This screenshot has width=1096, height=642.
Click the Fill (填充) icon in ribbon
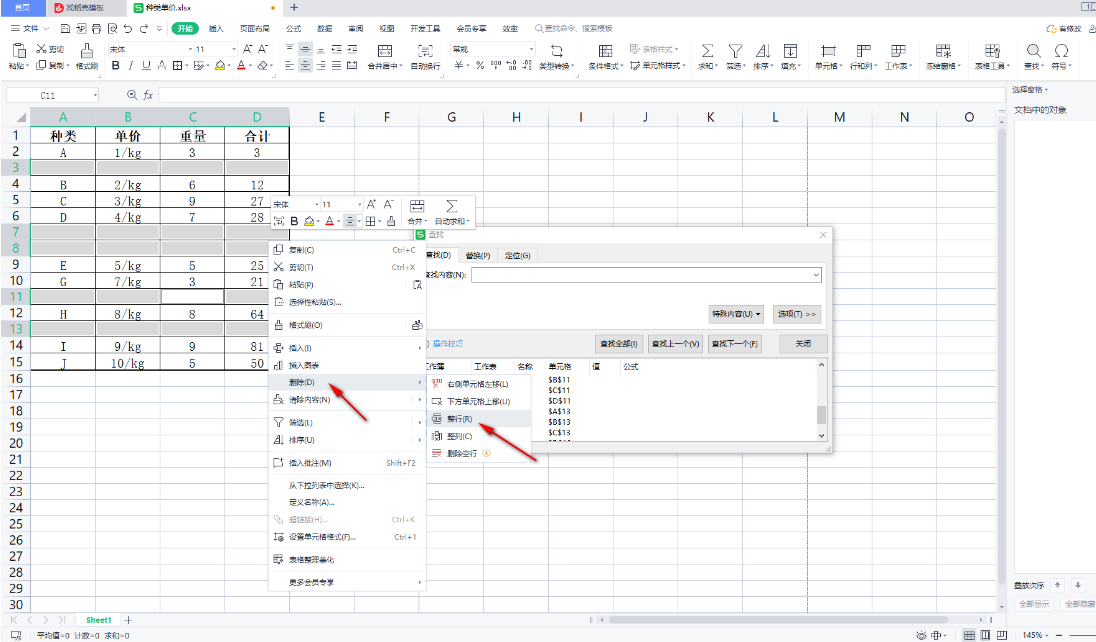pos(790,51)
